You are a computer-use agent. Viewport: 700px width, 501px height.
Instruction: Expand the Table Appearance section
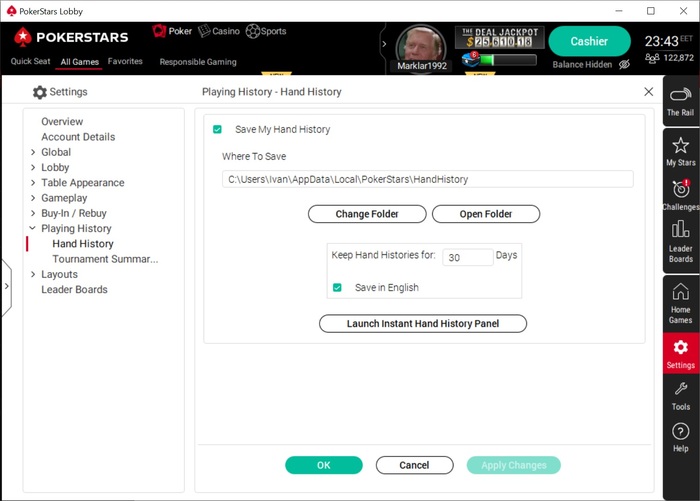point(33,183)
